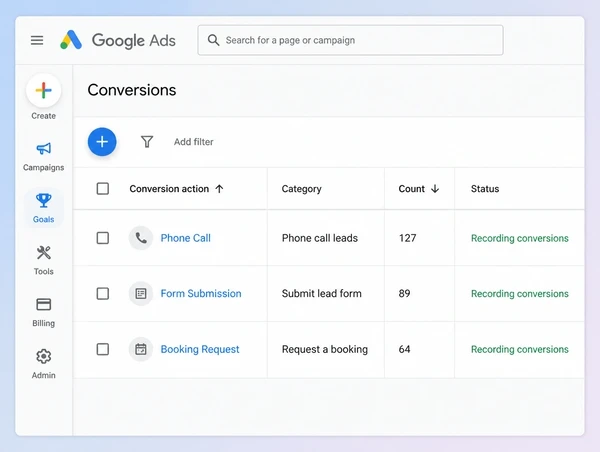Click the count value 64
The image size is (600, 452).
[x=404, y=349]
